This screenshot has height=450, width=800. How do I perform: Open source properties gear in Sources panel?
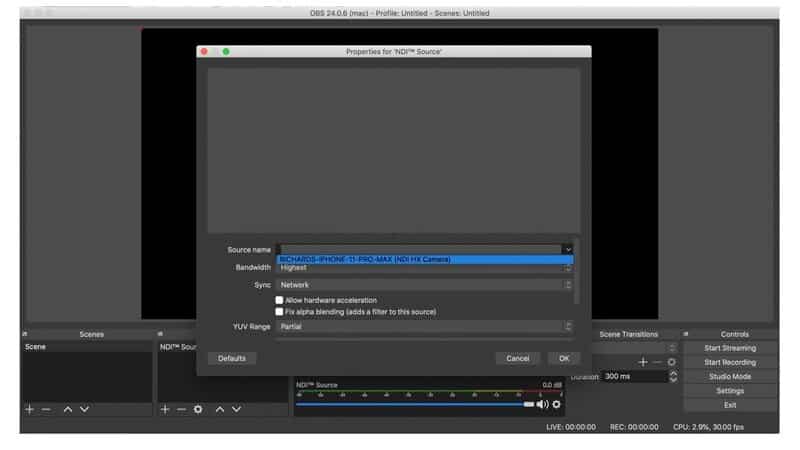(198, 409)
